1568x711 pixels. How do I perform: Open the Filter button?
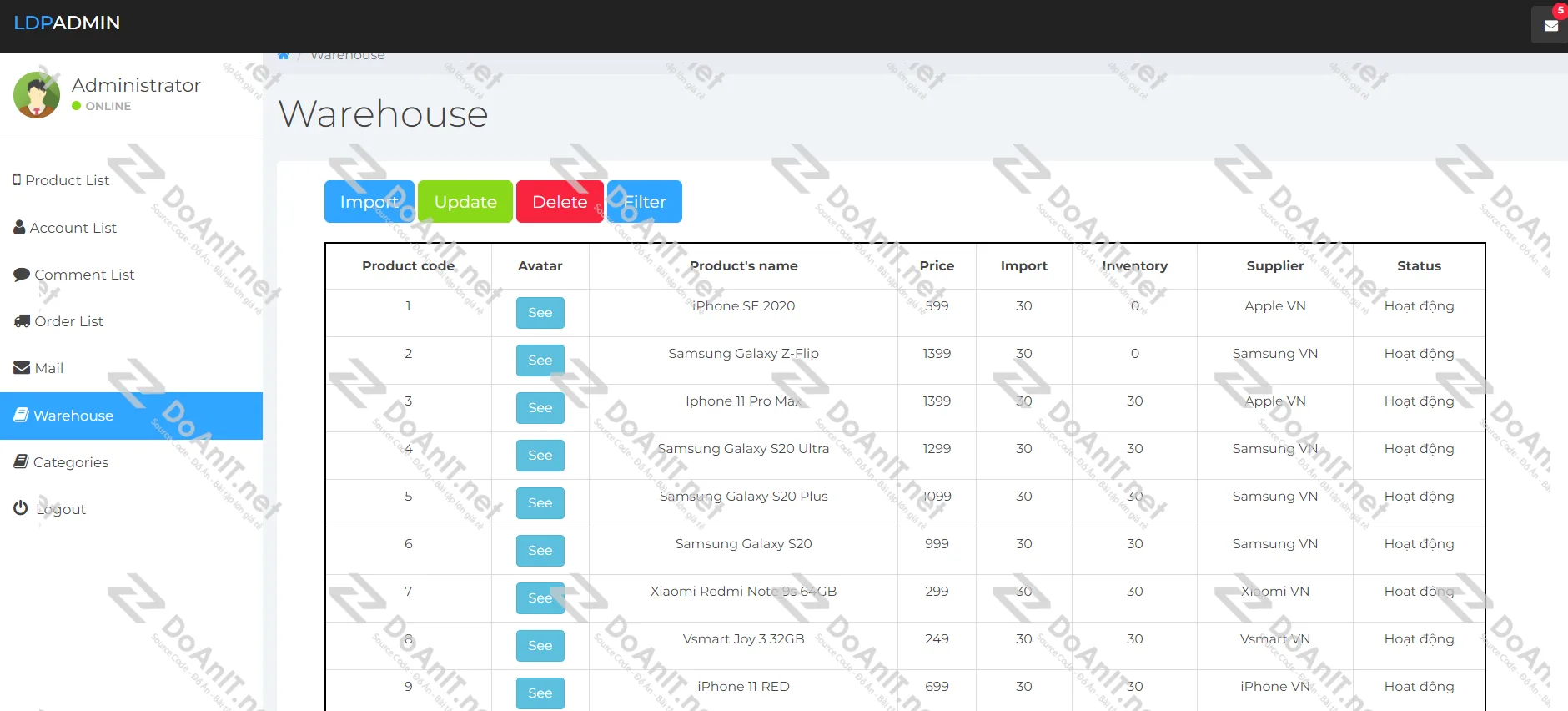tap(645, 202)
